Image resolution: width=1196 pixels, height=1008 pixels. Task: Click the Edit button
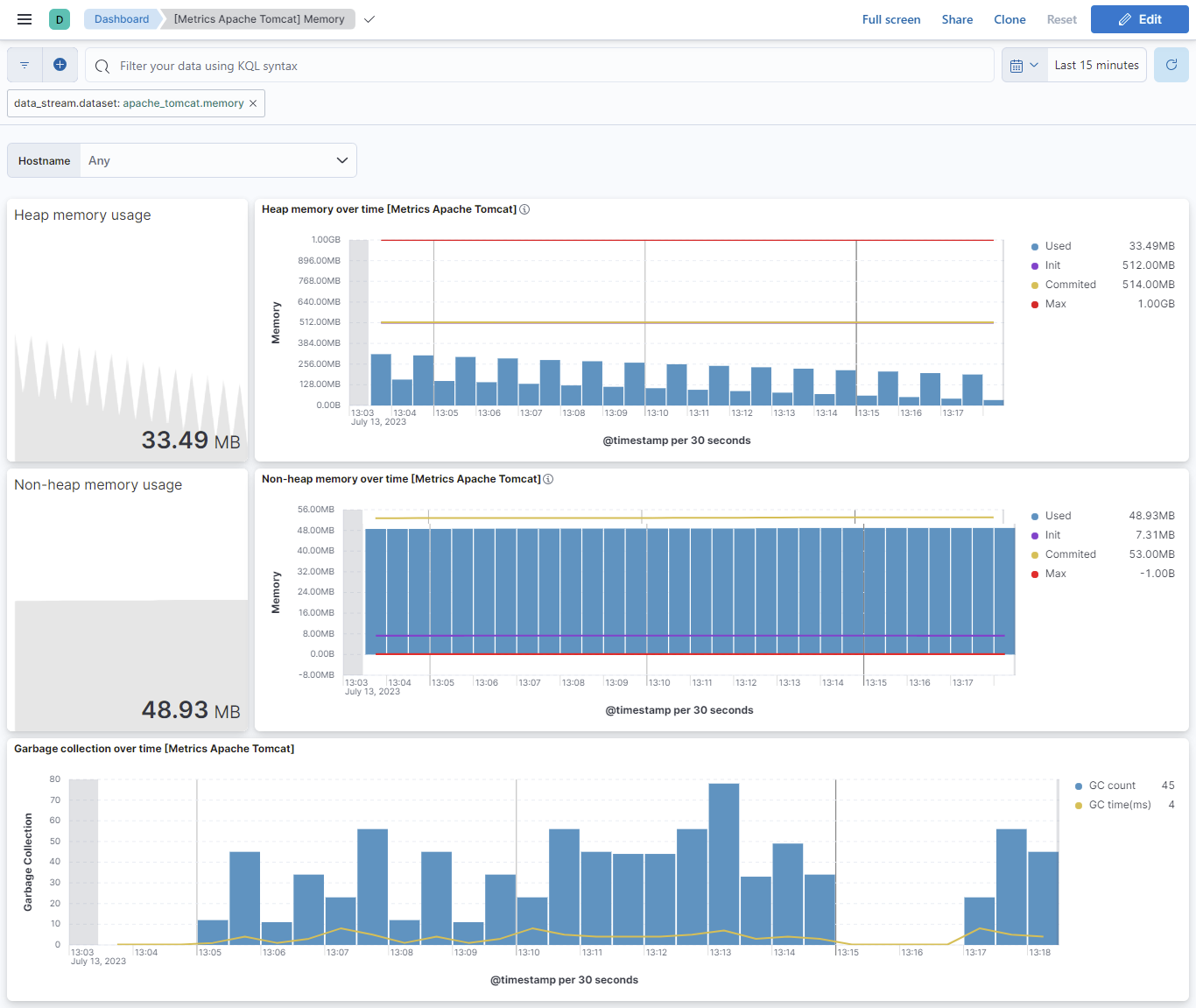pos(1139,19)
